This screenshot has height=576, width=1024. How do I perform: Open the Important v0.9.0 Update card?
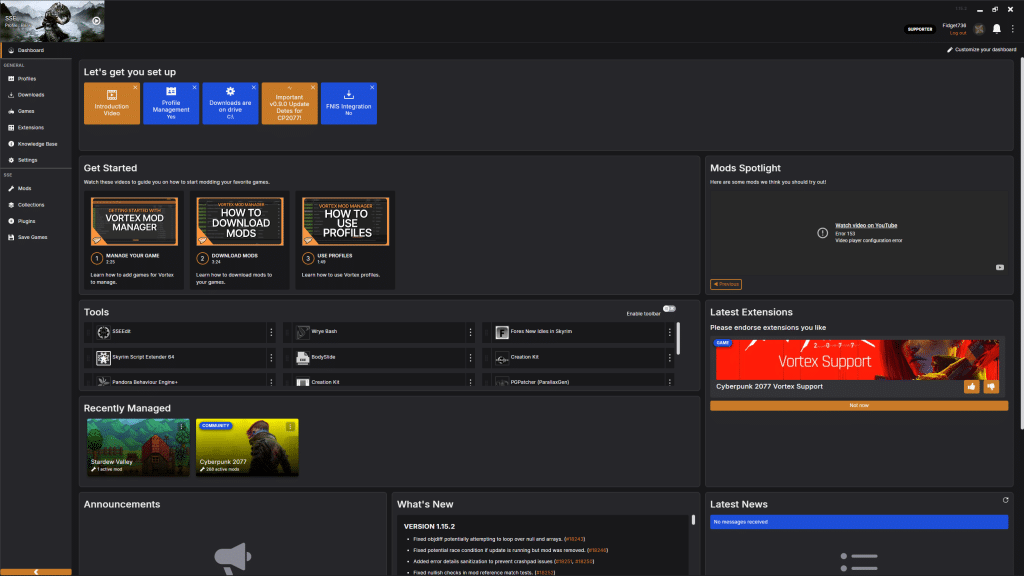coord(289,103)
